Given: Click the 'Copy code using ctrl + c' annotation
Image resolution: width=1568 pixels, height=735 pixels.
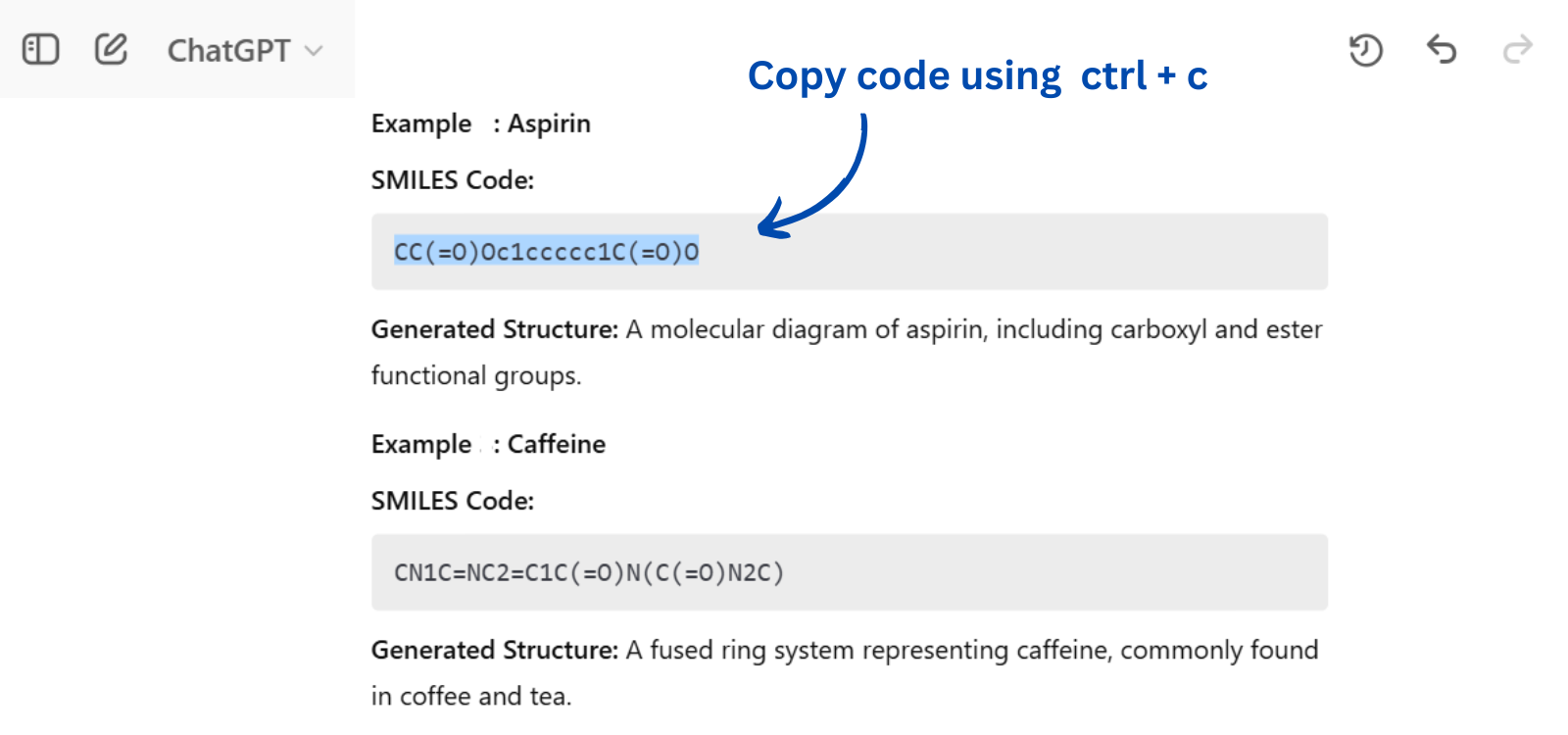Looking at the screenshot, I should coord(978,76).
